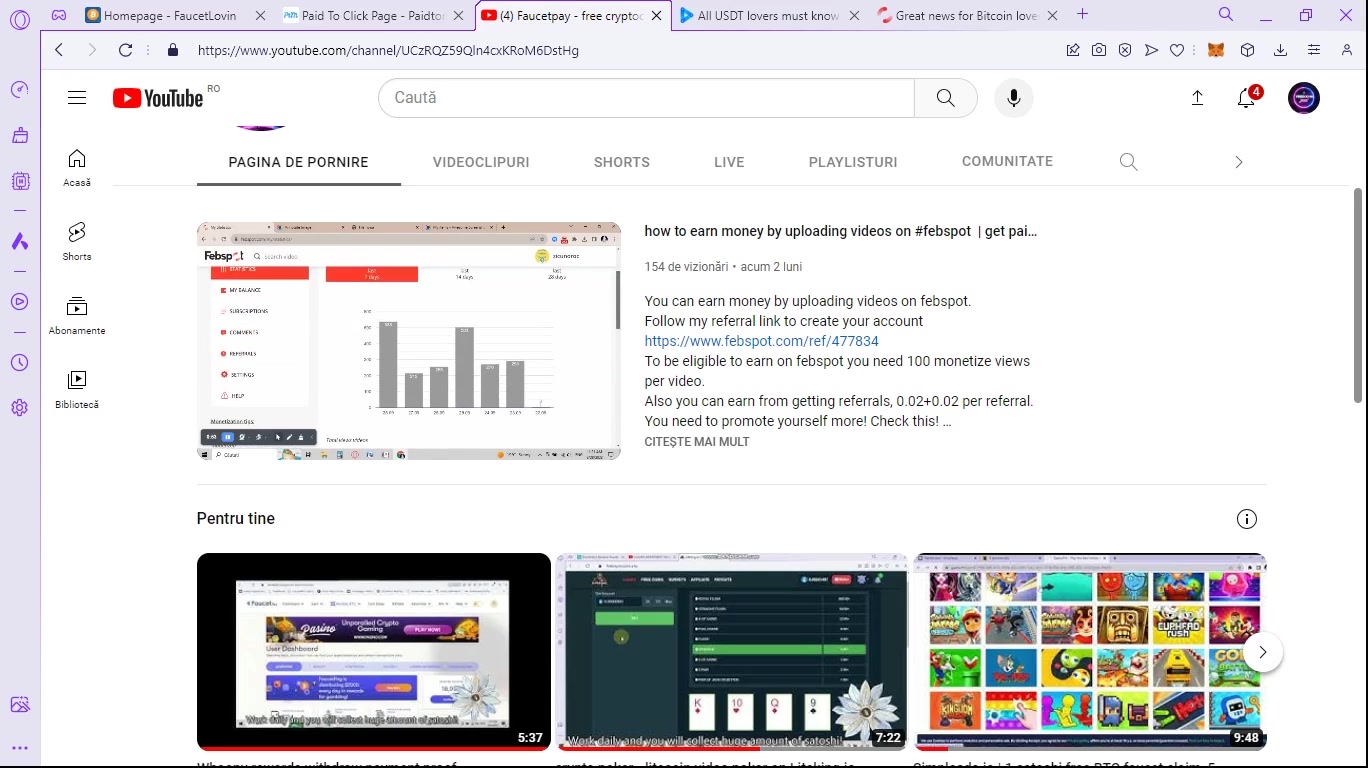Open the chip-shaped sidebar icon
The width and height of the screenshot is (1368, 768).
20,181
